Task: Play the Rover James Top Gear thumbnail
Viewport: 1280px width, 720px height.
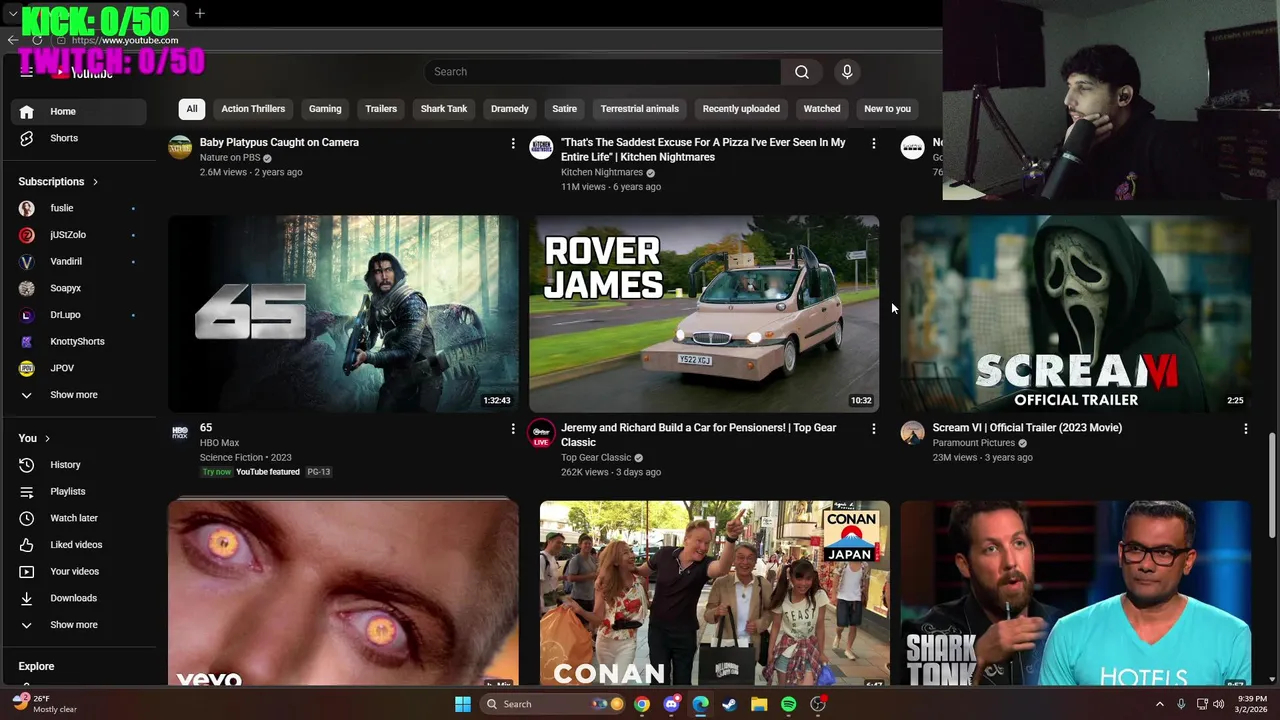Action: pyautogui.click(x=704, y=313)
